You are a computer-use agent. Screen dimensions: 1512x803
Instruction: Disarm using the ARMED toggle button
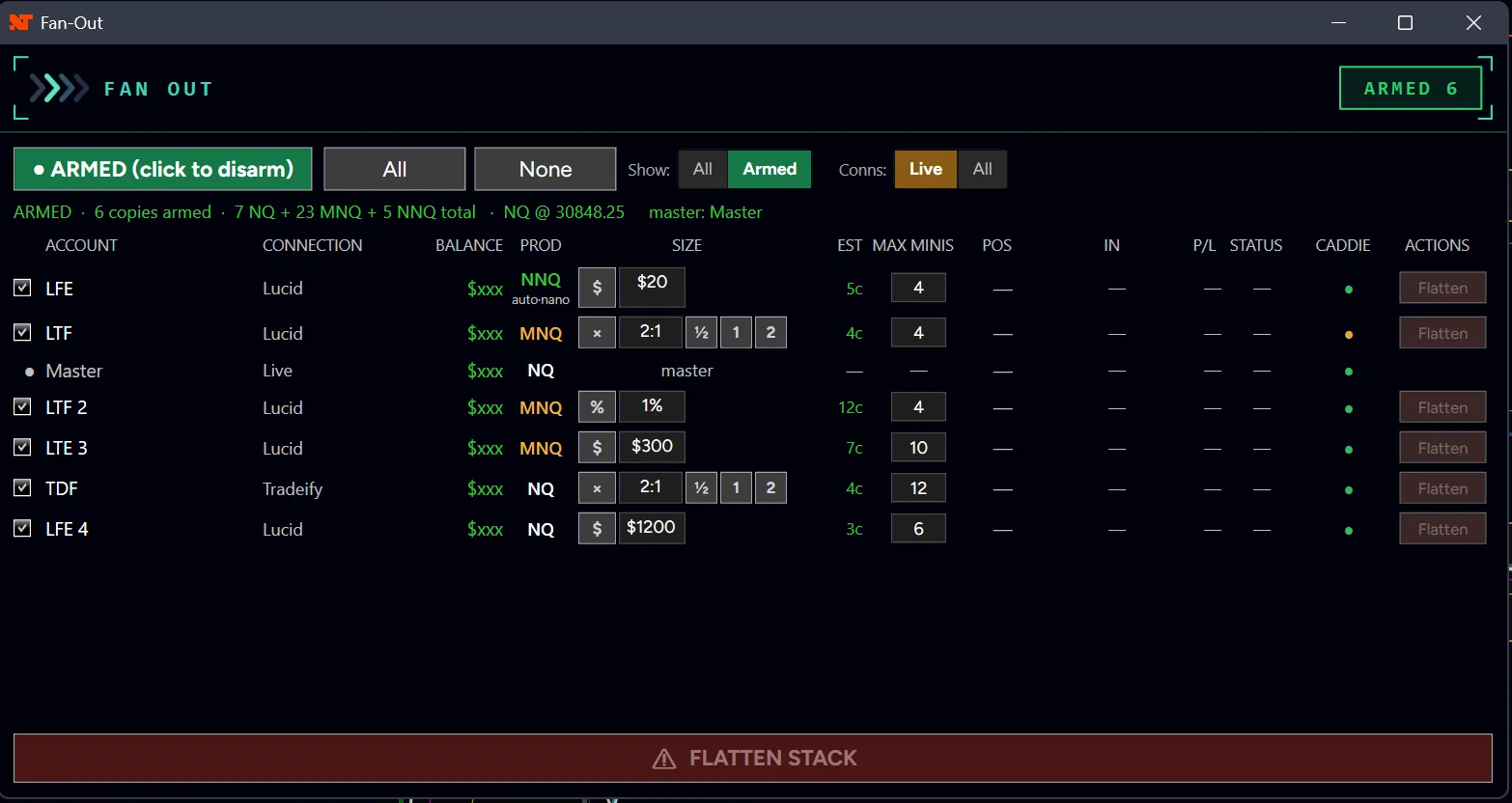click(163, 169)
